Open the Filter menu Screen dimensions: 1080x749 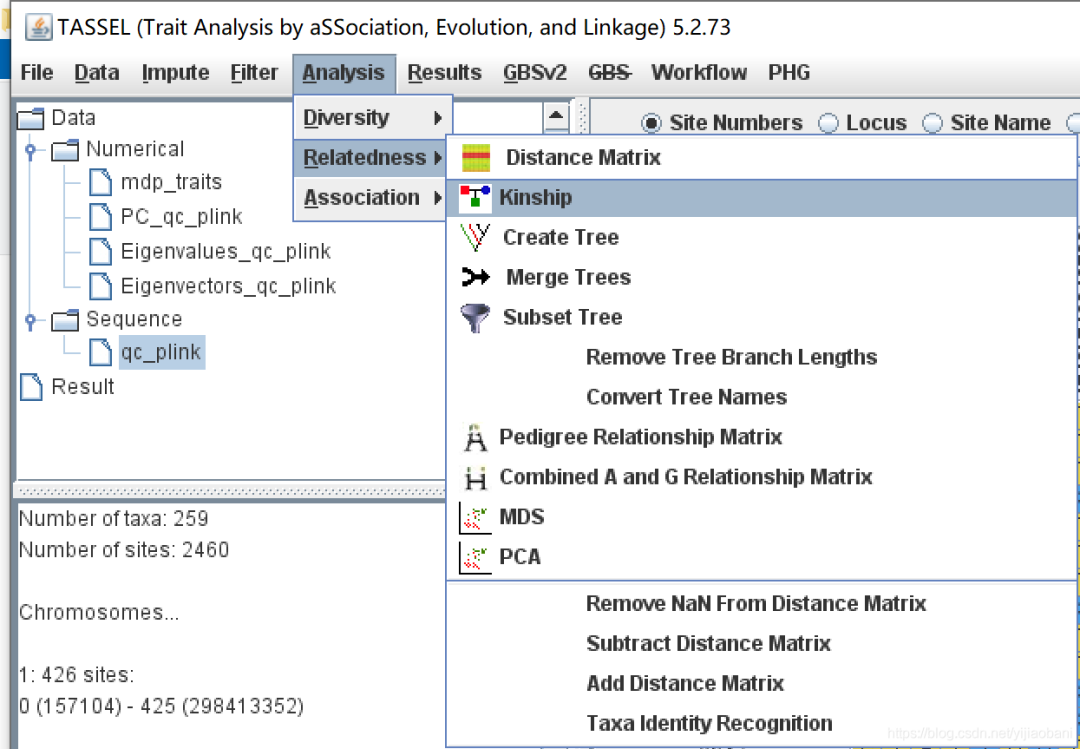254,72
